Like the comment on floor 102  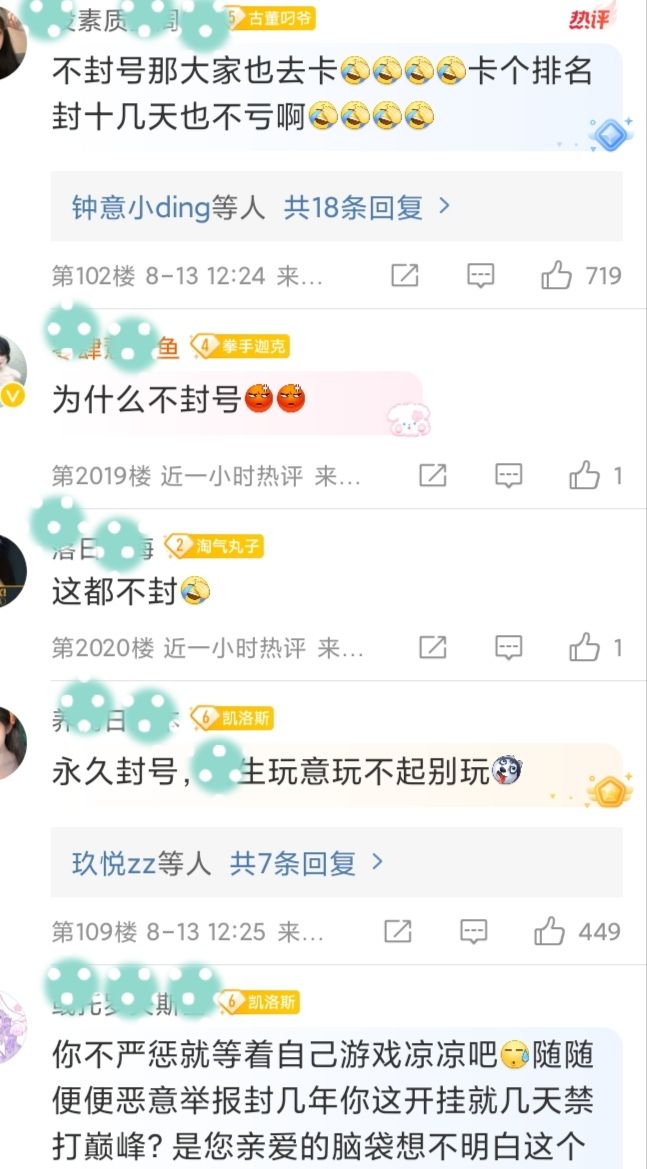557,276
